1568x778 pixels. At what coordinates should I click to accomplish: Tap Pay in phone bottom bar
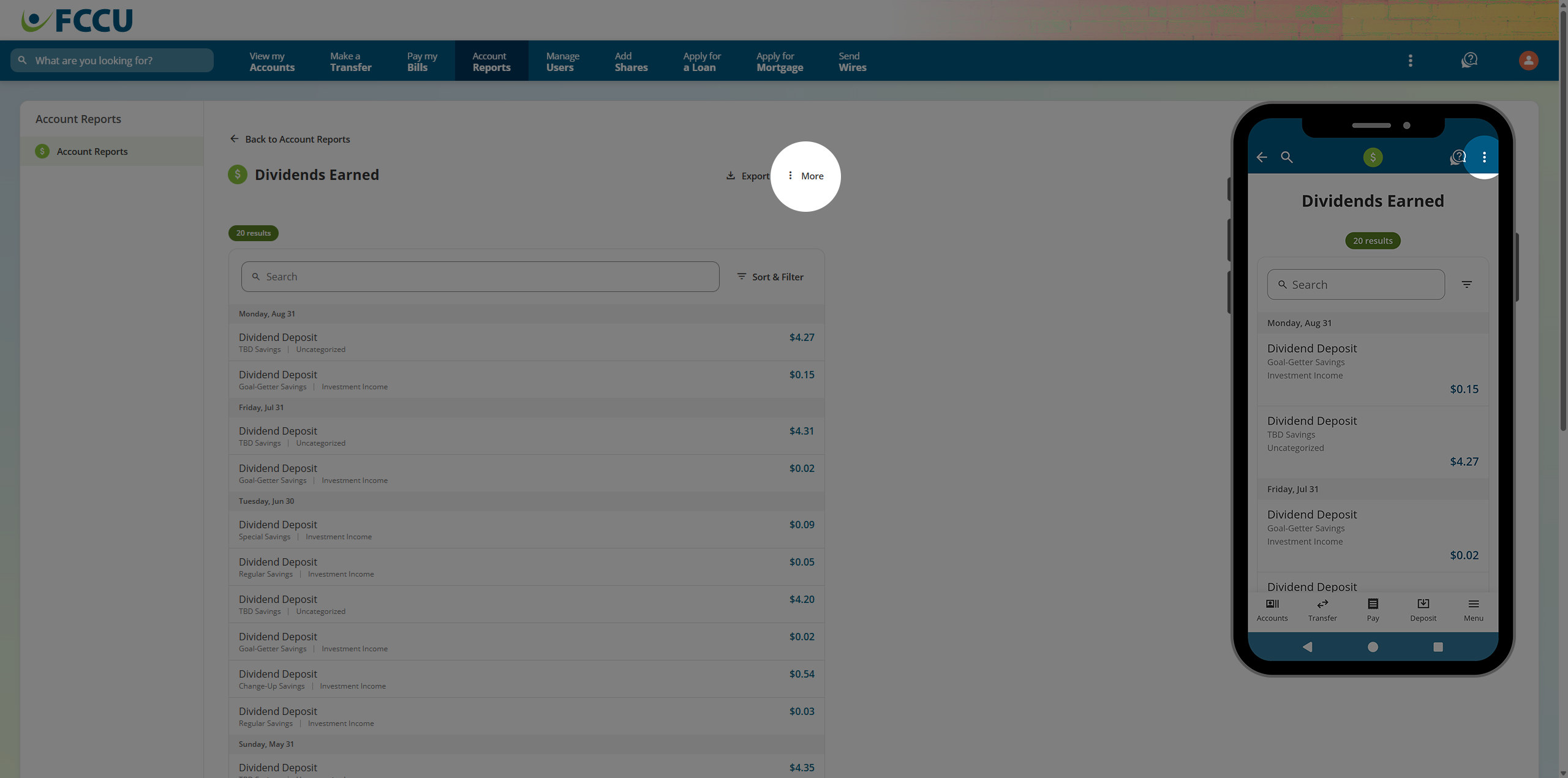1373,610
